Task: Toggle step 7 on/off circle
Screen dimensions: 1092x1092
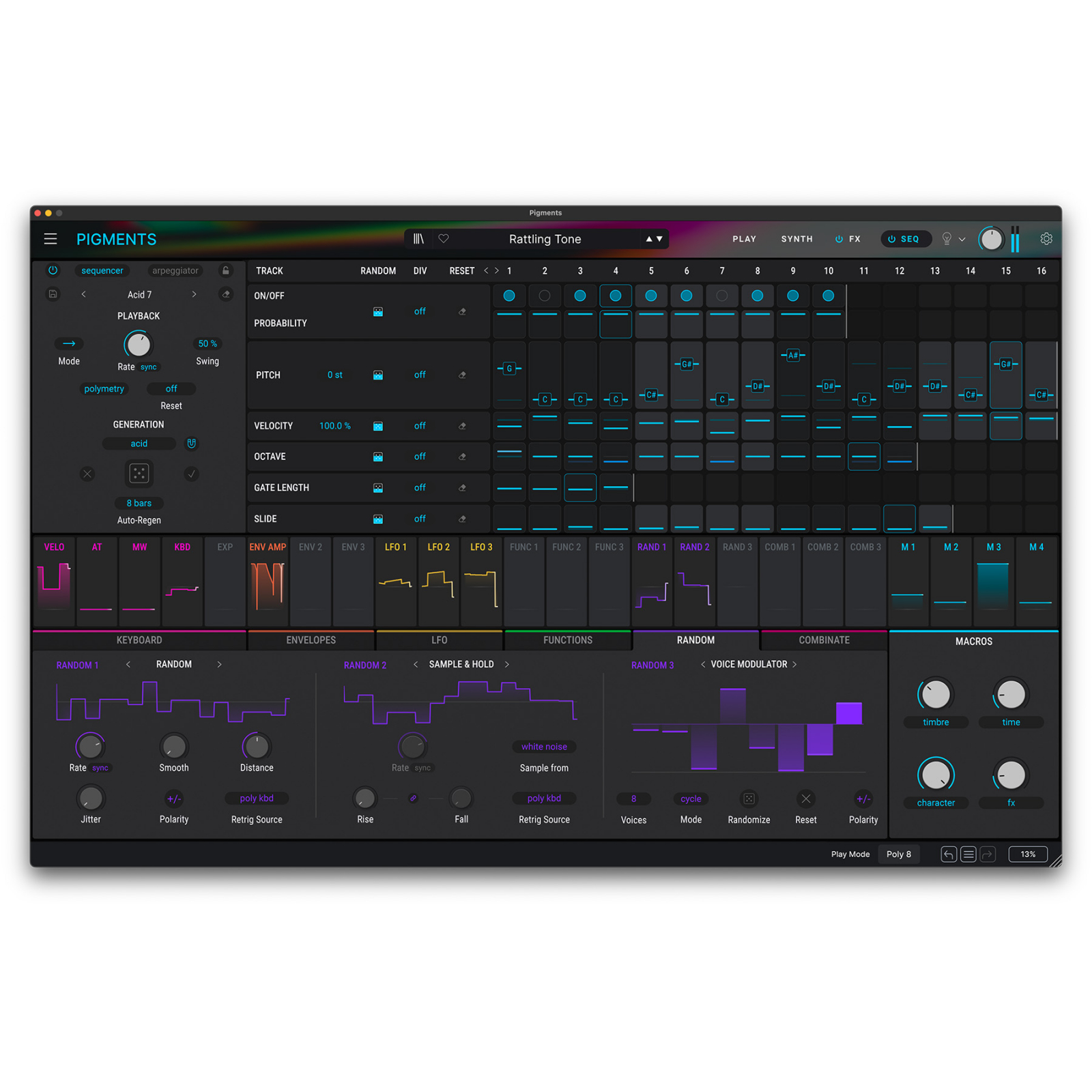Action: [x=722, y=296]
